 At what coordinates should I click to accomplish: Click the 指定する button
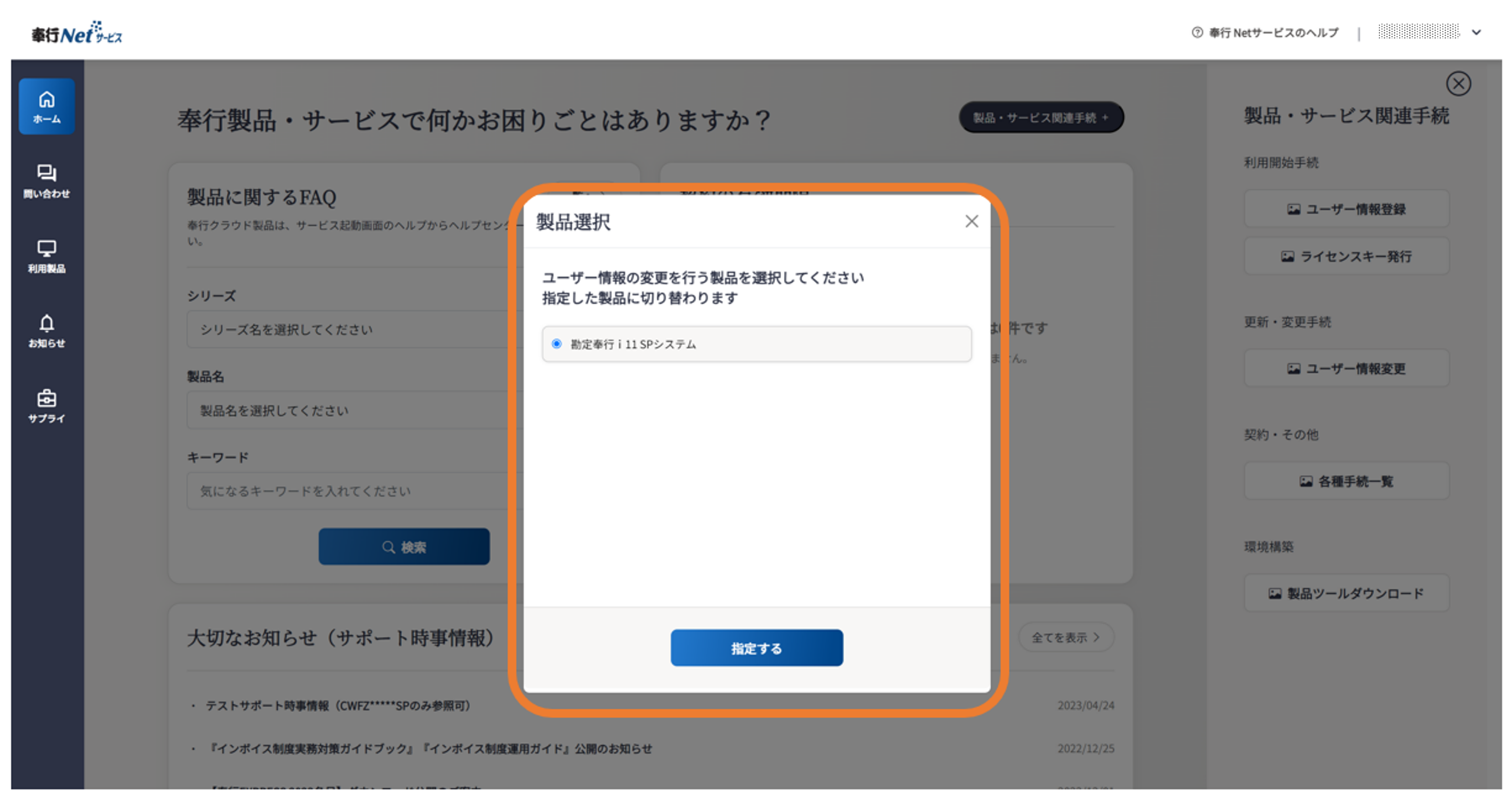757,648
